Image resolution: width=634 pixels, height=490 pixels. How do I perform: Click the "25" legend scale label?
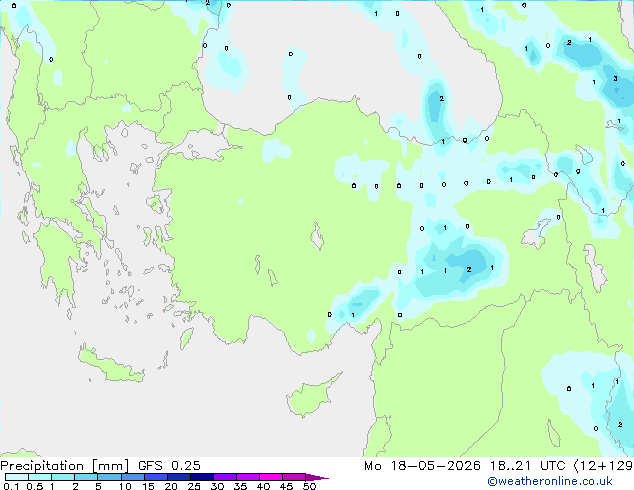194,486
